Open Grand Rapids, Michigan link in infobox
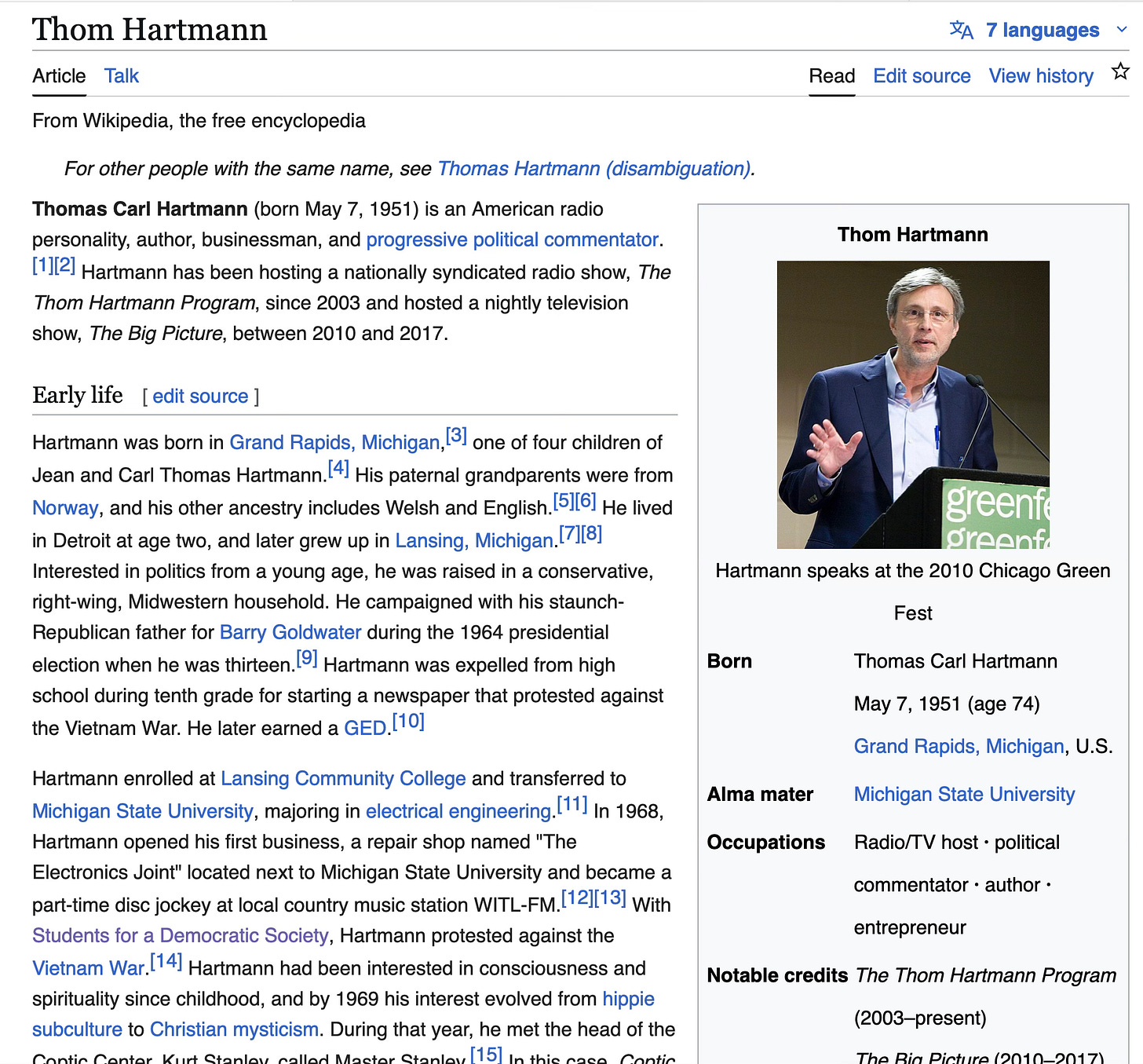Screen dimensions: 1143x1064 tap(959, 747)
